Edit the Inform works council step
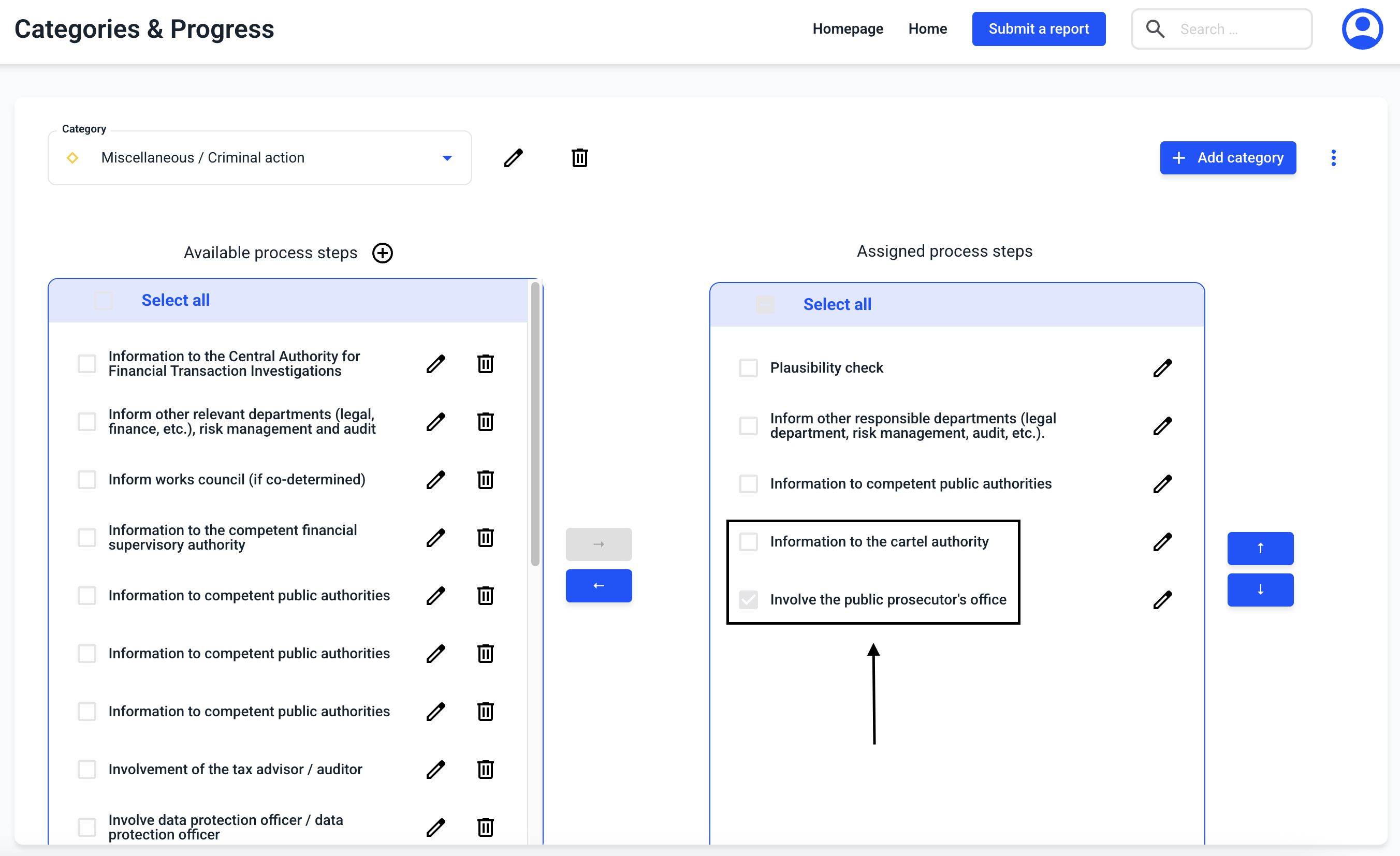Image resolution: width=1400 pixels, height=856 pixels. 435,479
